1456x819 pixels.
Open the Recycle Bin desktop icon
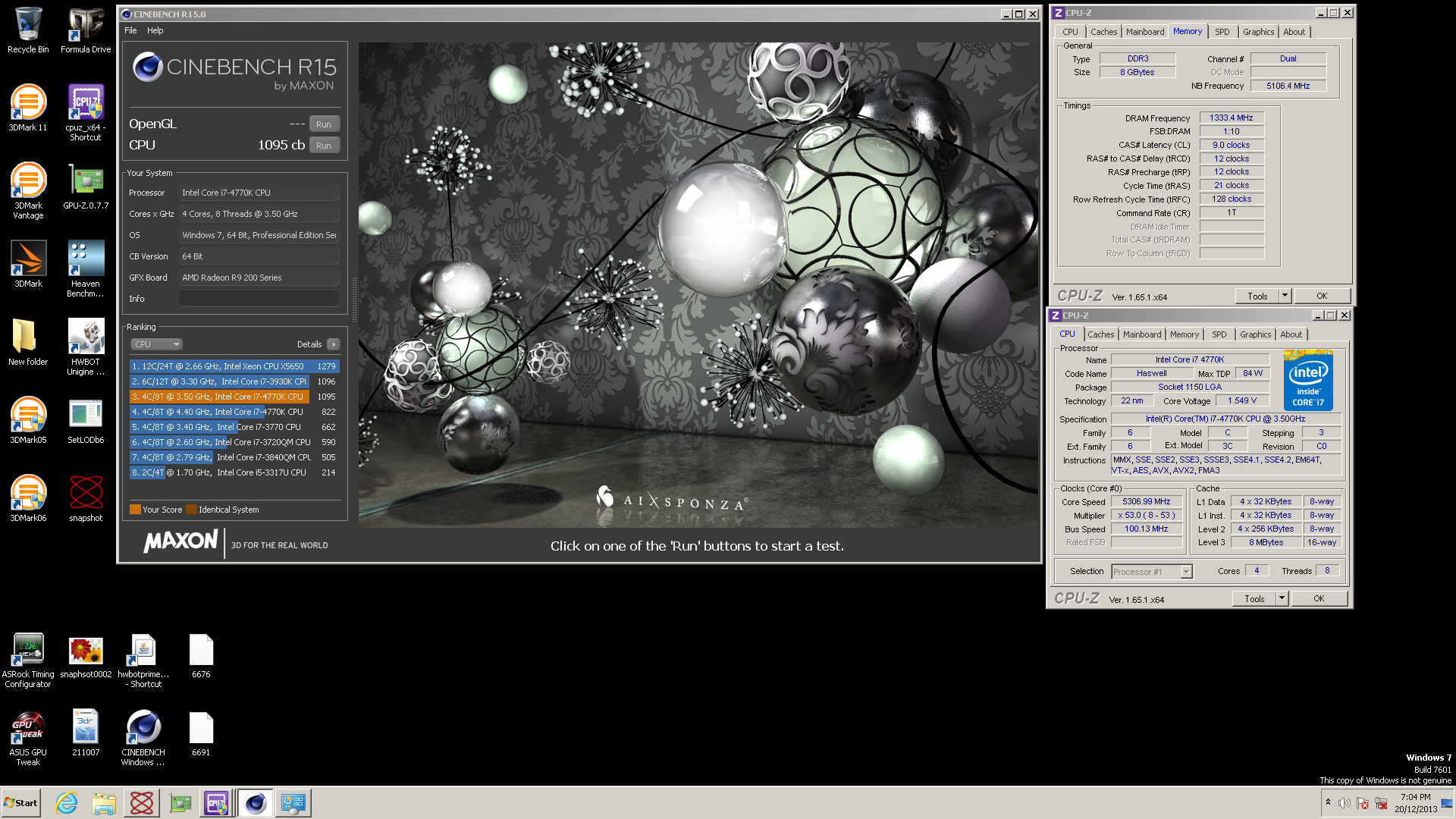point(28,30)
